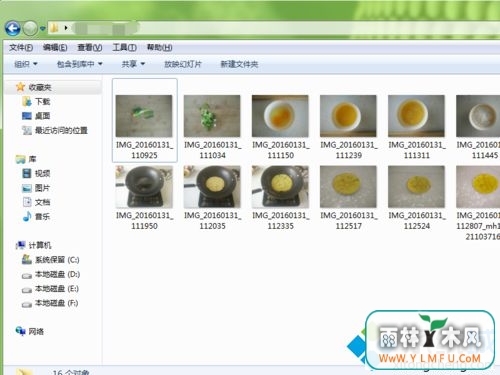Open the 文件(F) menu
This screenshot has height=375, width=500.
21,48
